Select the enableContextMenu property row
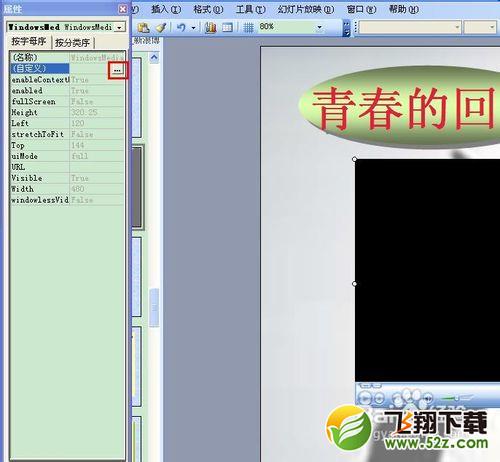Viewport: 500px width, 462px height. tap(67, 79)
